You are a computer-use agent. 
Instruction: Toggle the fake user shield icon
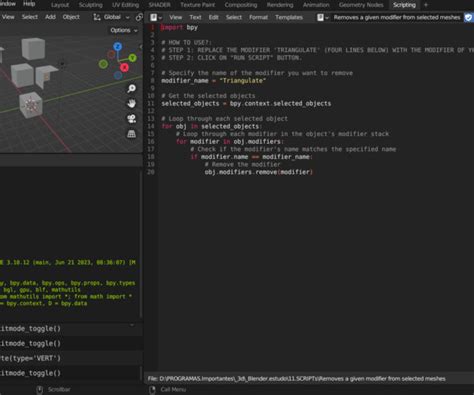tap(468, 17)
